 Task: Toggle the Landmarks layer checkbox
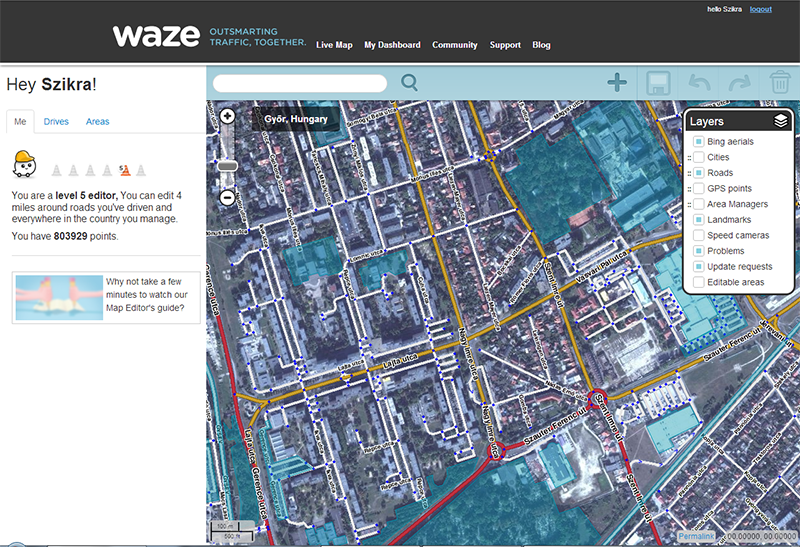click(698, 219)
